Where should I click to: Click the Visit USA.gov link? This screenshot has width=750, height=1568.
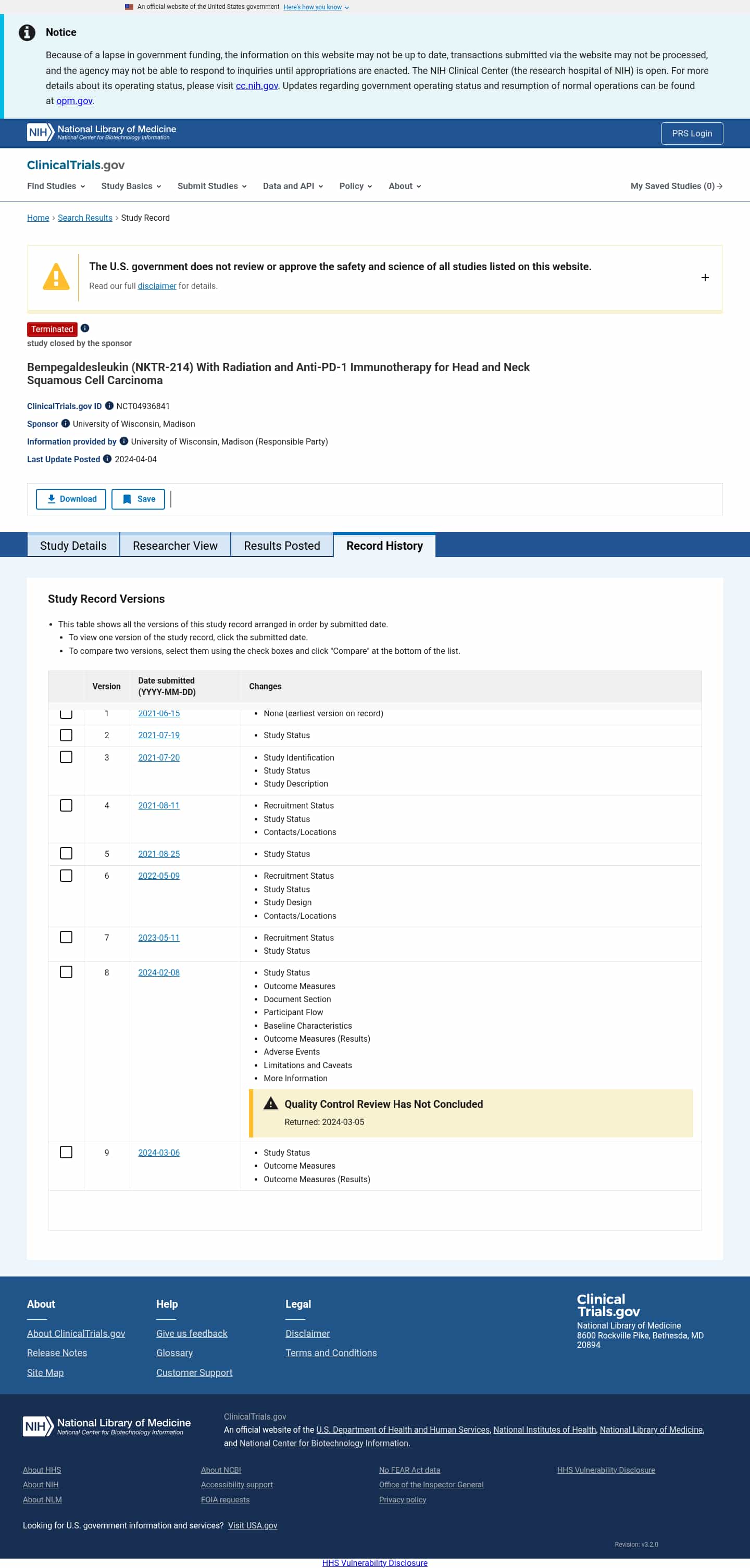253,1525
